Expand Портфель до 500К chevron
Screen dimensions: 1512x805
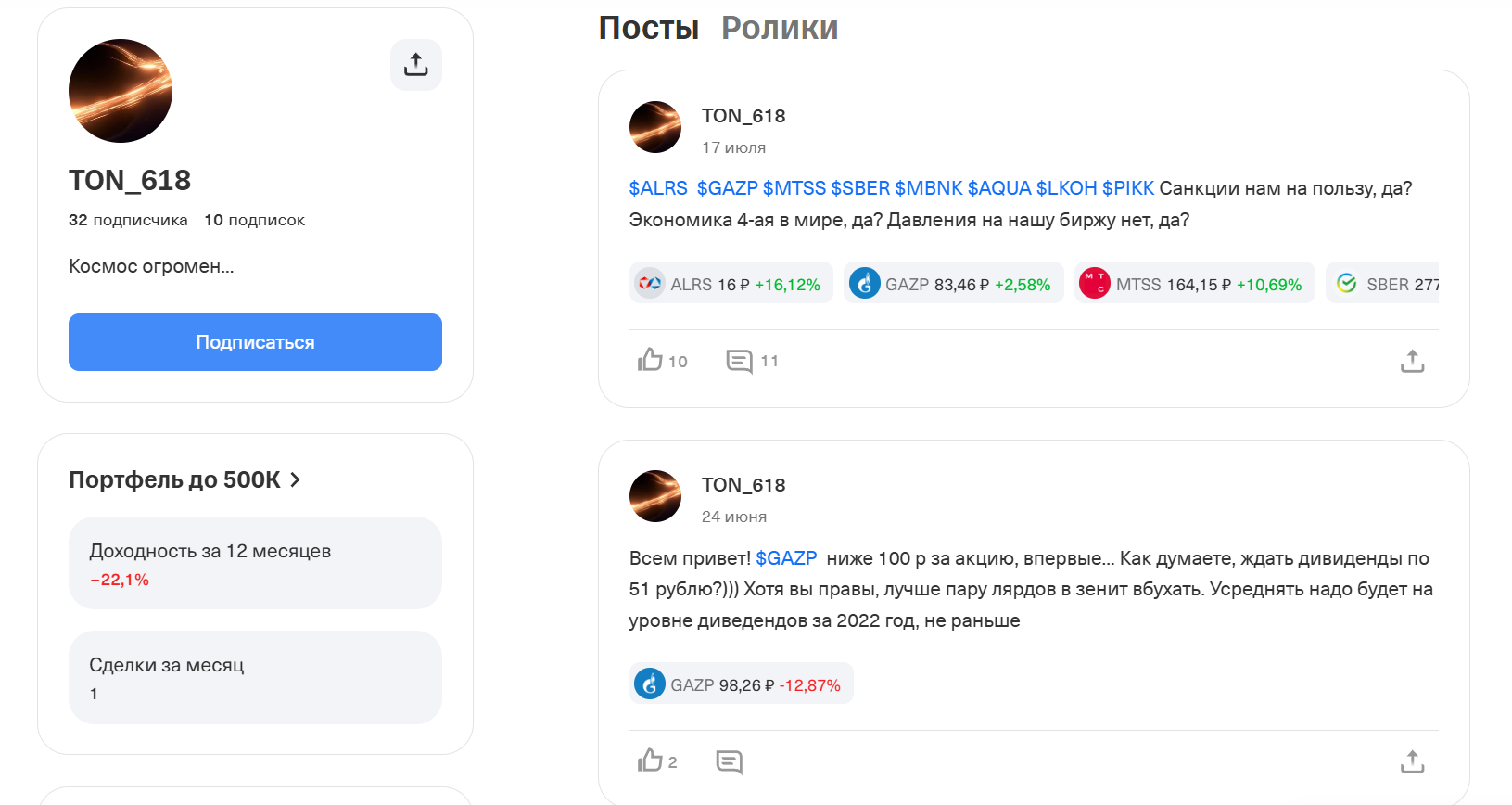(x=295, y=479)
